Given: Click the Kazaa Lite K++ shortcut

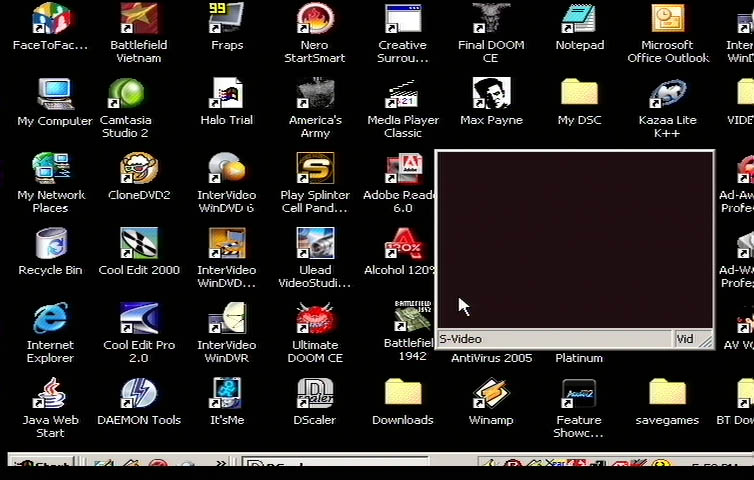Looking at the screenshot, I should click(x=667, y=94).
